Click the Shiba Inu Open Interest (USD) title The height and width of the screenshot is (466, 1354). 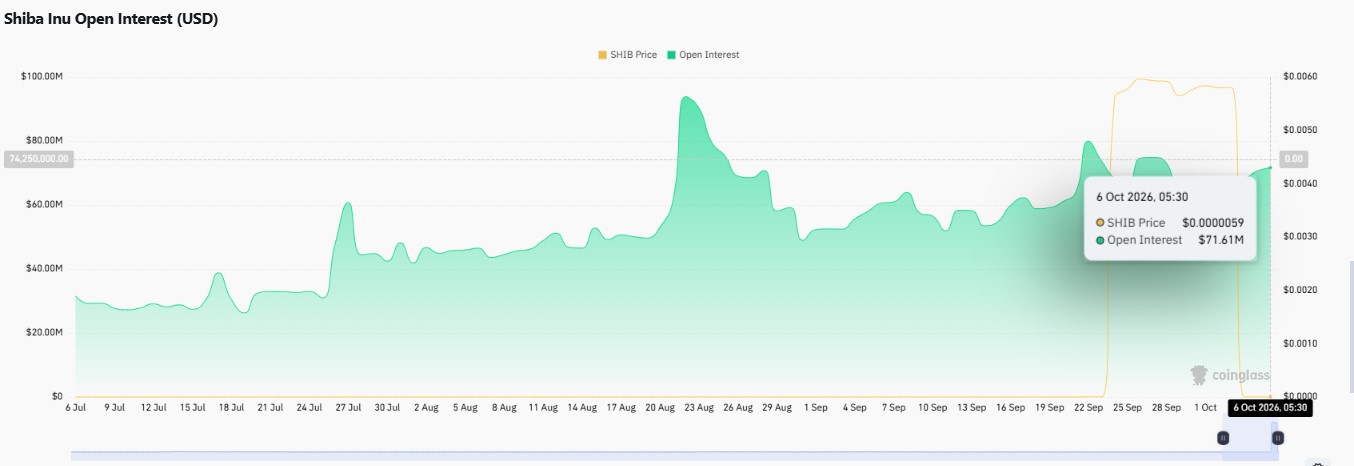pyautogui.click(x=111, y=19)
